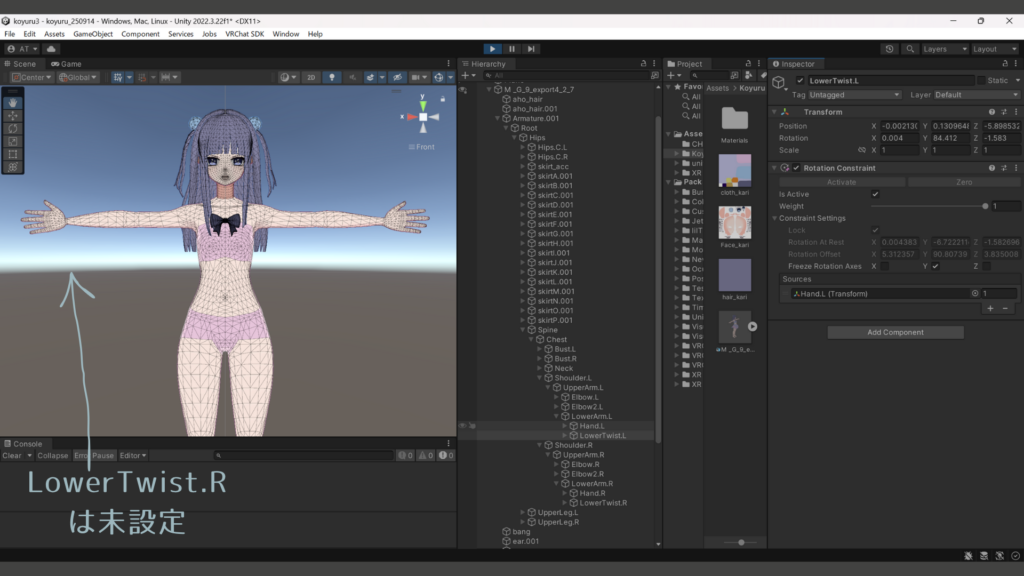Screen dimensions: 1024x576
Task: Collapse the Constraint Settings foldout
Action: click(774, 218)
